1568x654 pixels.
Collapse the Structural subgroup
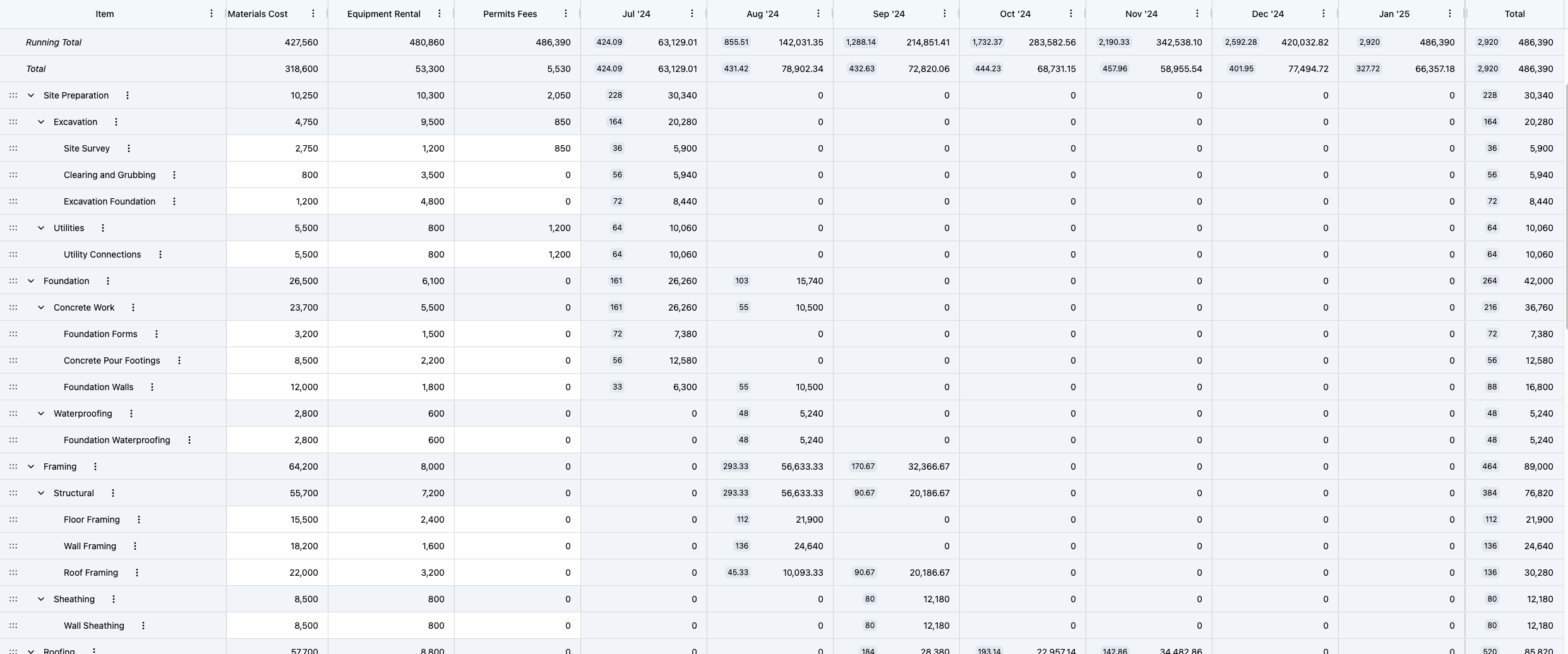pos(41,493)
